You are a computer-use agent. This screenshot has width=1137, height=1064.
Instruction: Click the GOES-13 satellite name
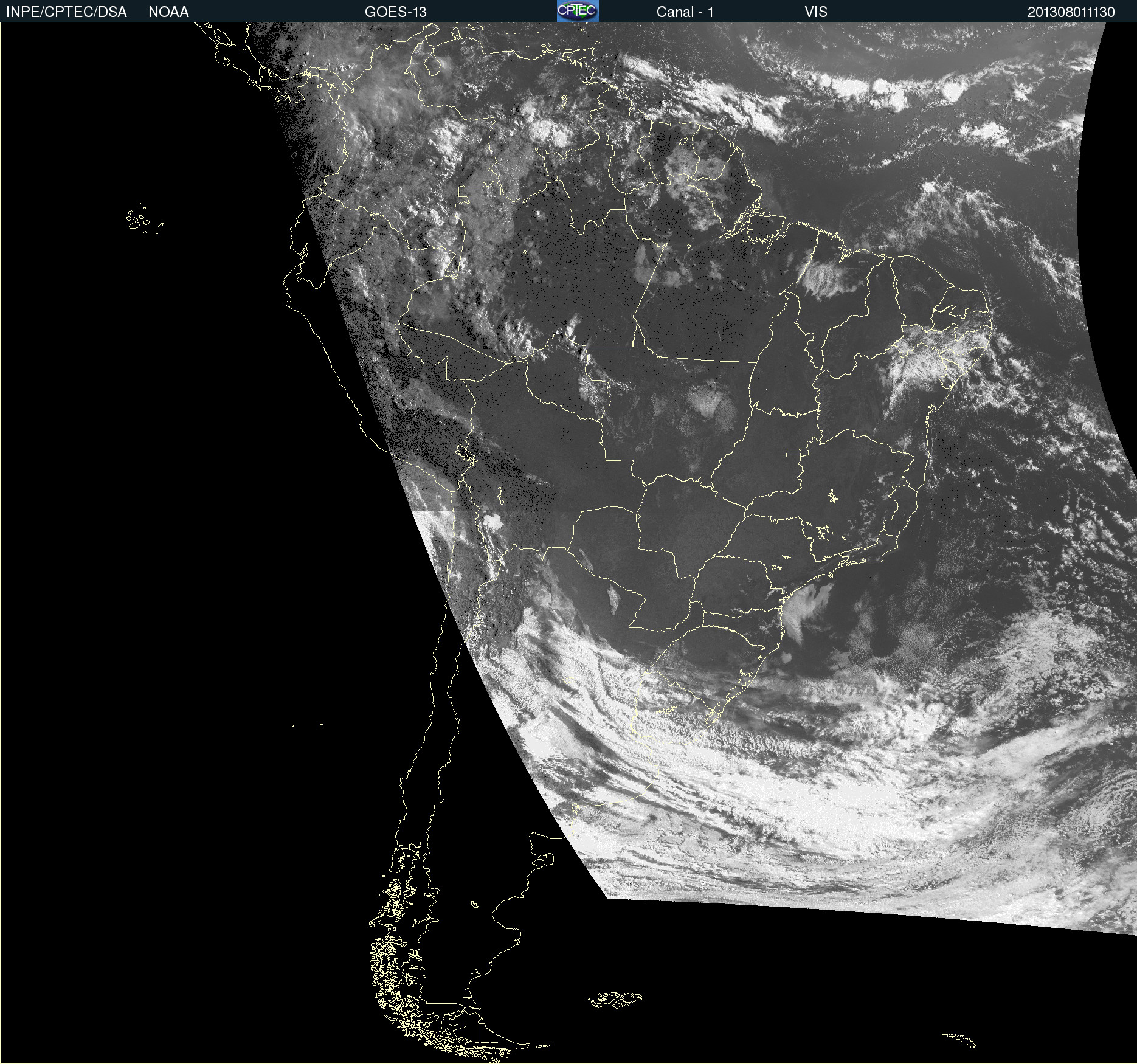point(395,12)
